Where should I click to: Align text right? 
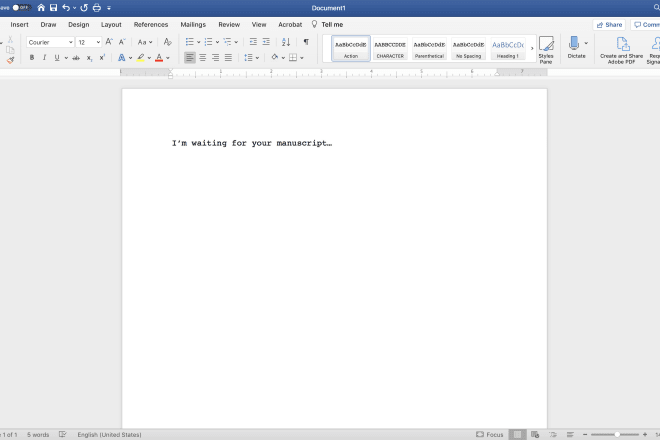[x=216, y=58]
